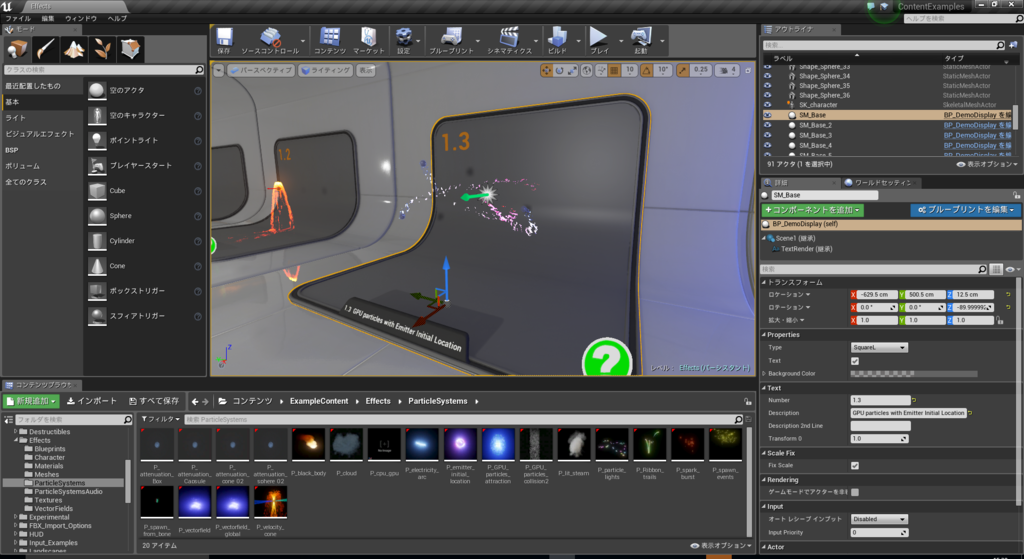Select rotate gizmo icon in viewport toolbar
Viewport: 1024px width, 559px height.
(x=559, y=71)
